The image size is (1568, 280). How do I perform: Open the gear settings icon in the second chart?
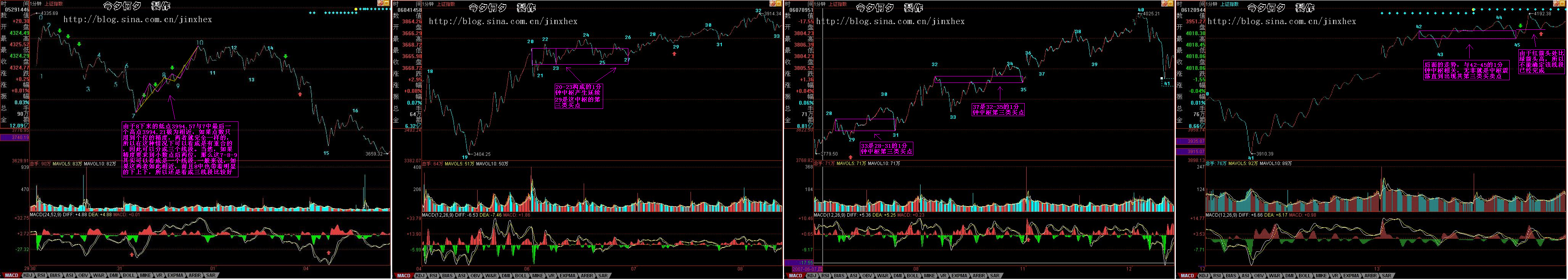tap(773, 3)
